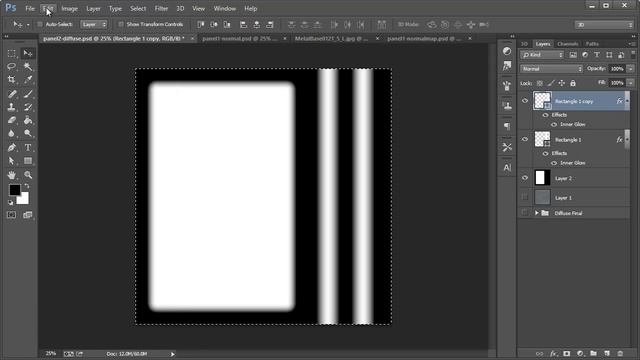640x360 pixels.
Task: Select the History Brush tool
Action: 28,107
